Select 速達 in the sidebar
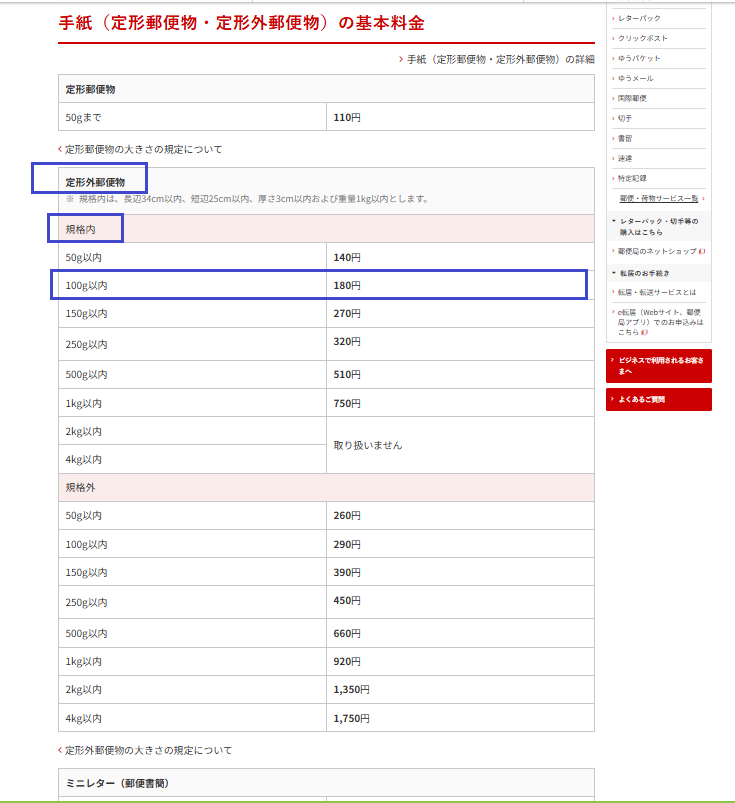 pos(625,158)
